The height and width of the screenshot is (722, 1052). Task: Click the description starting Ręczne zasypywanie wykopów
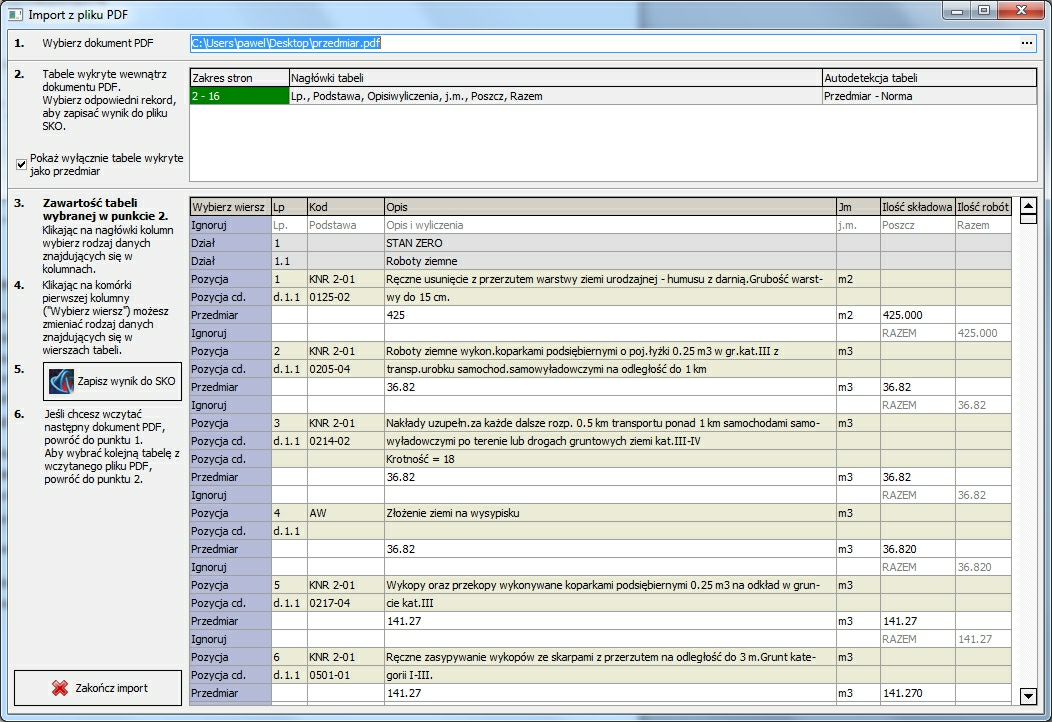click(x=610, y=657)
